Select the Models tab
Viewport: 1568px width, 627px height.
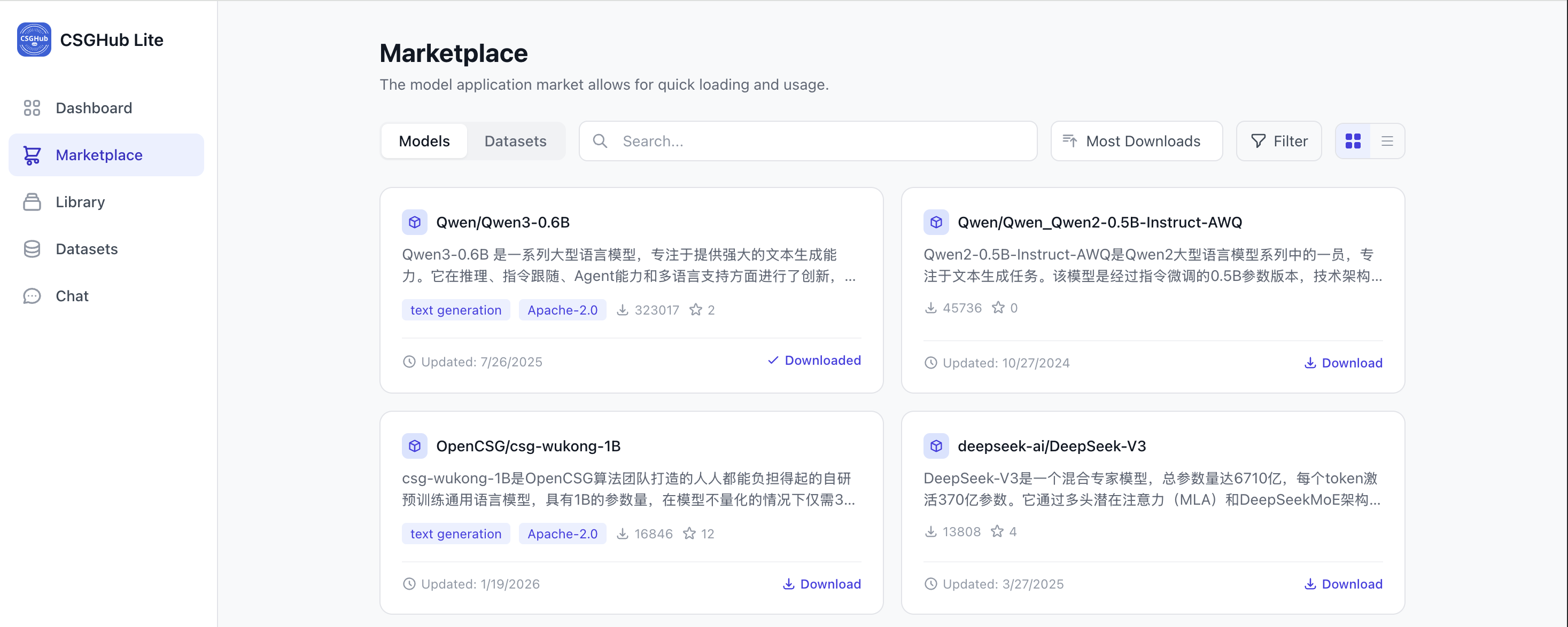pyautogui.click(x=424, y=141)
